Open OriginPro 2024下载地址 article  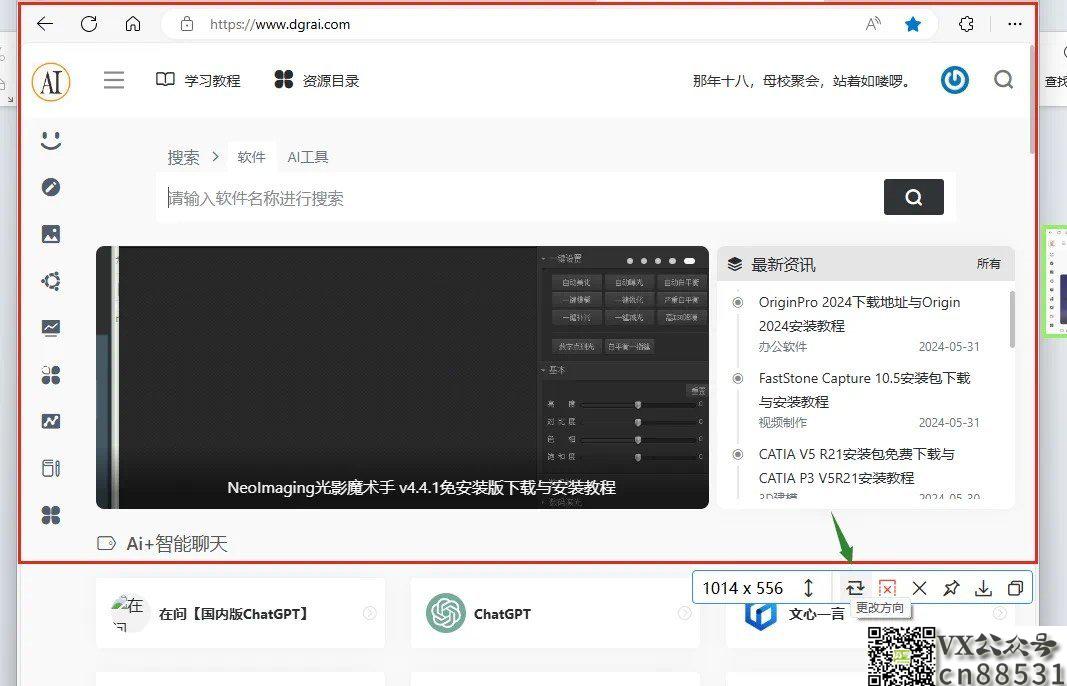coord(859,314)
